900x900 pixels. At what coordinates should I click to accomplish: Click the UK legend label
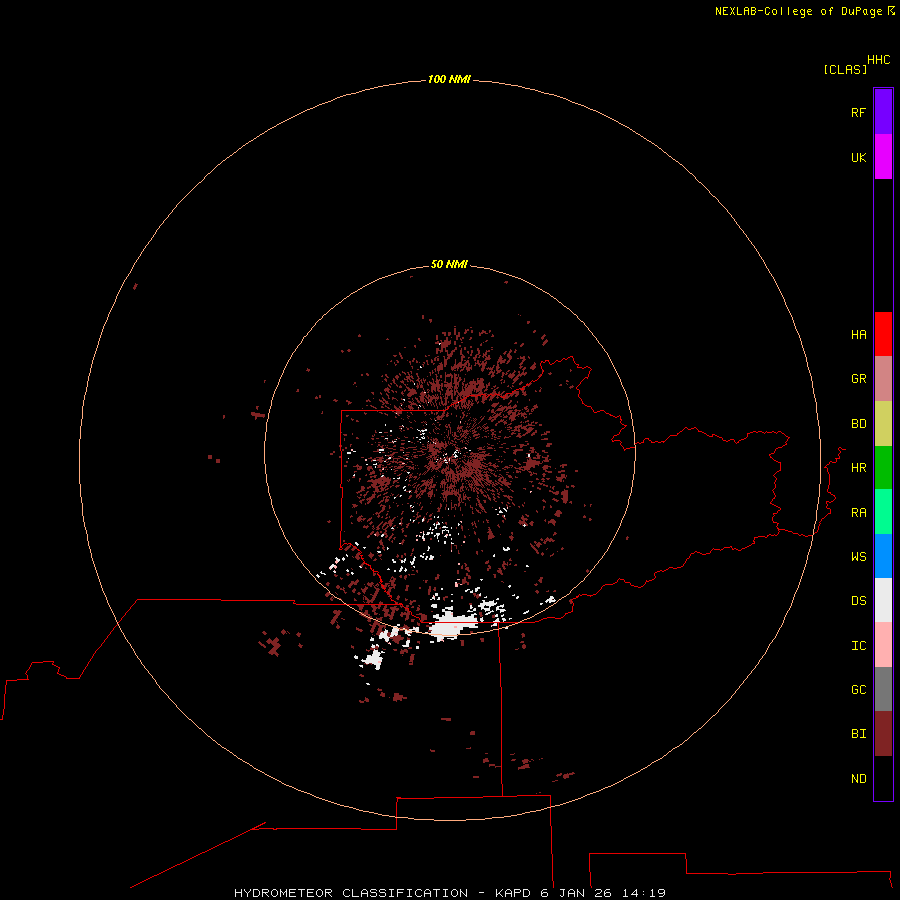click(x=858, y=157)
